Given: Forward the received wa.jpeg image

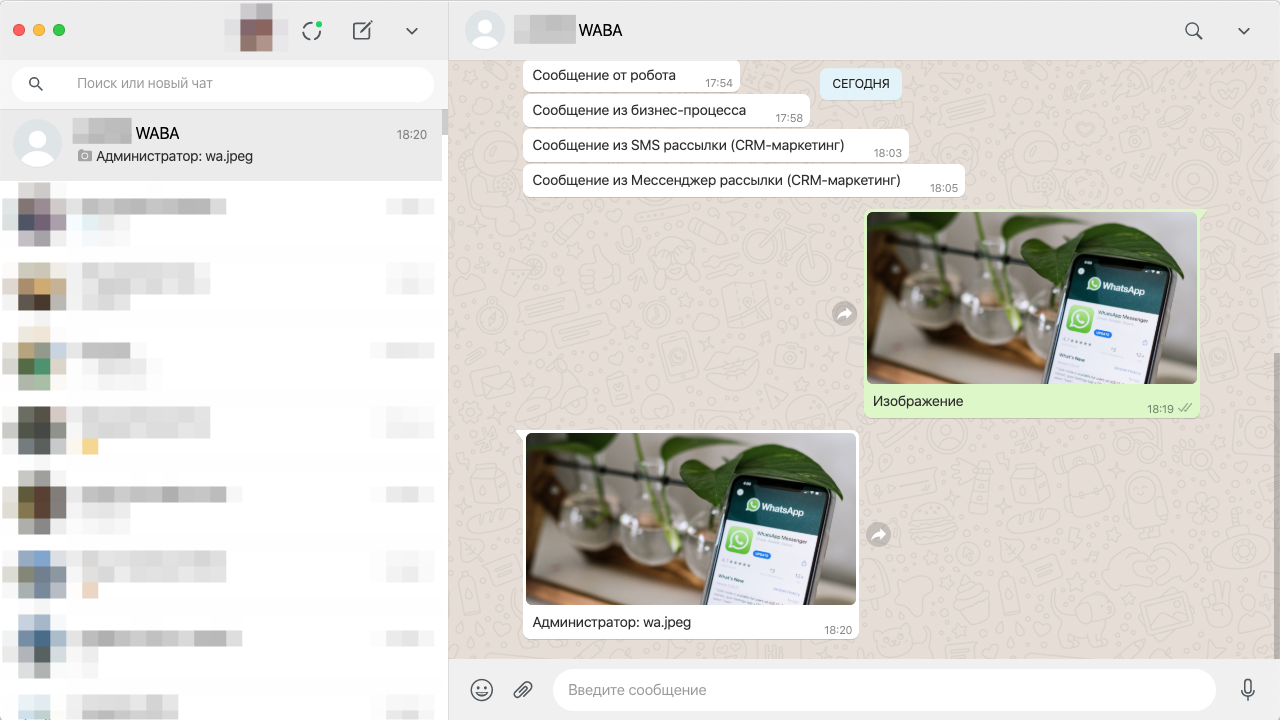Looking at the screenshot, I should (x=878, y=535).
